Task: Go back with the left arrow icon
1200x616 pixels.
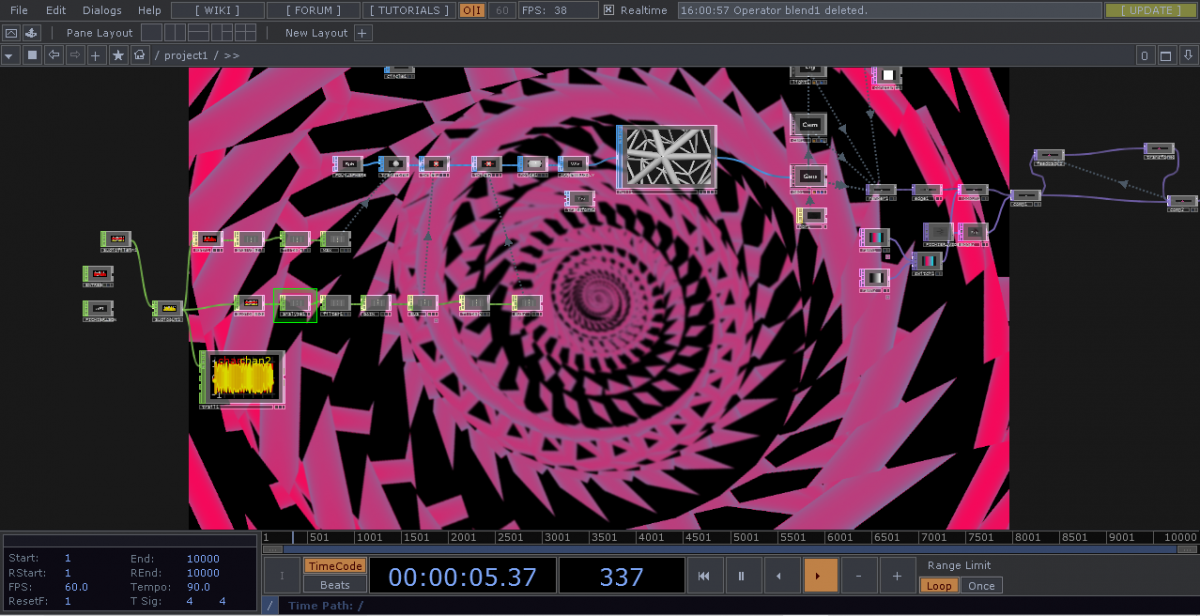Action: pos(53,55)
